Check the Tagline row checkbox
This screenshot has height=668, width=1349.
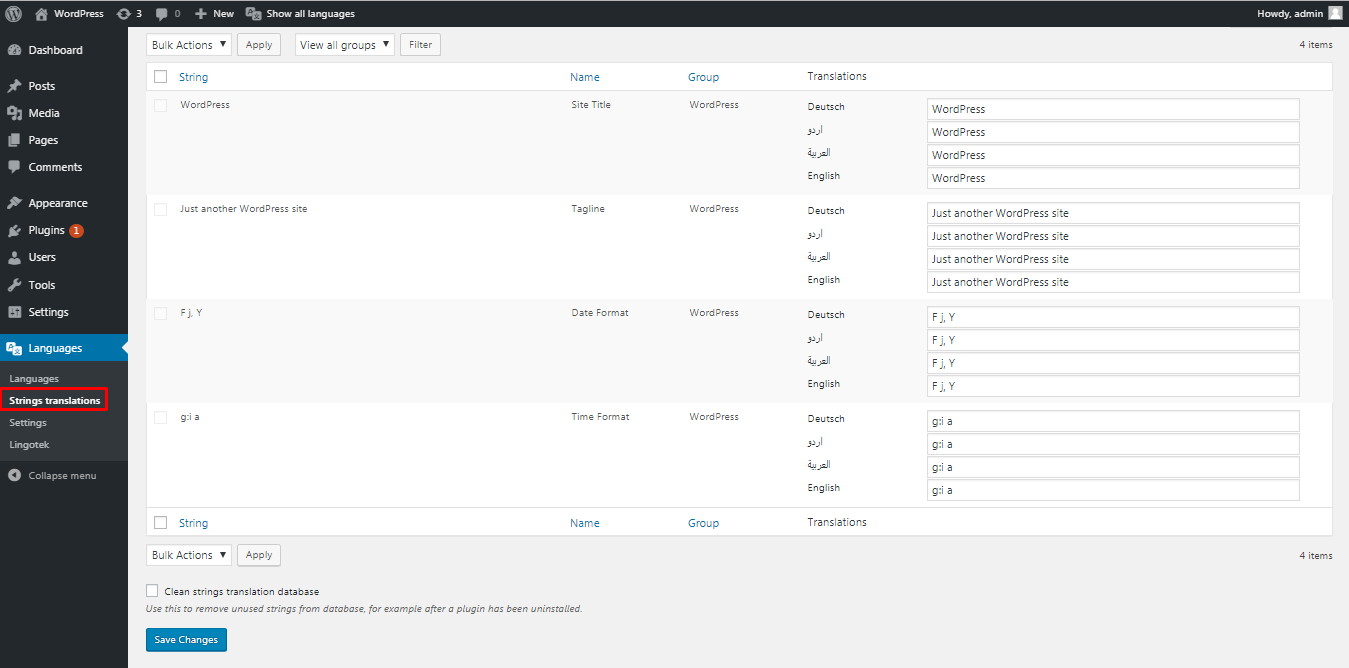click(160, 209)
